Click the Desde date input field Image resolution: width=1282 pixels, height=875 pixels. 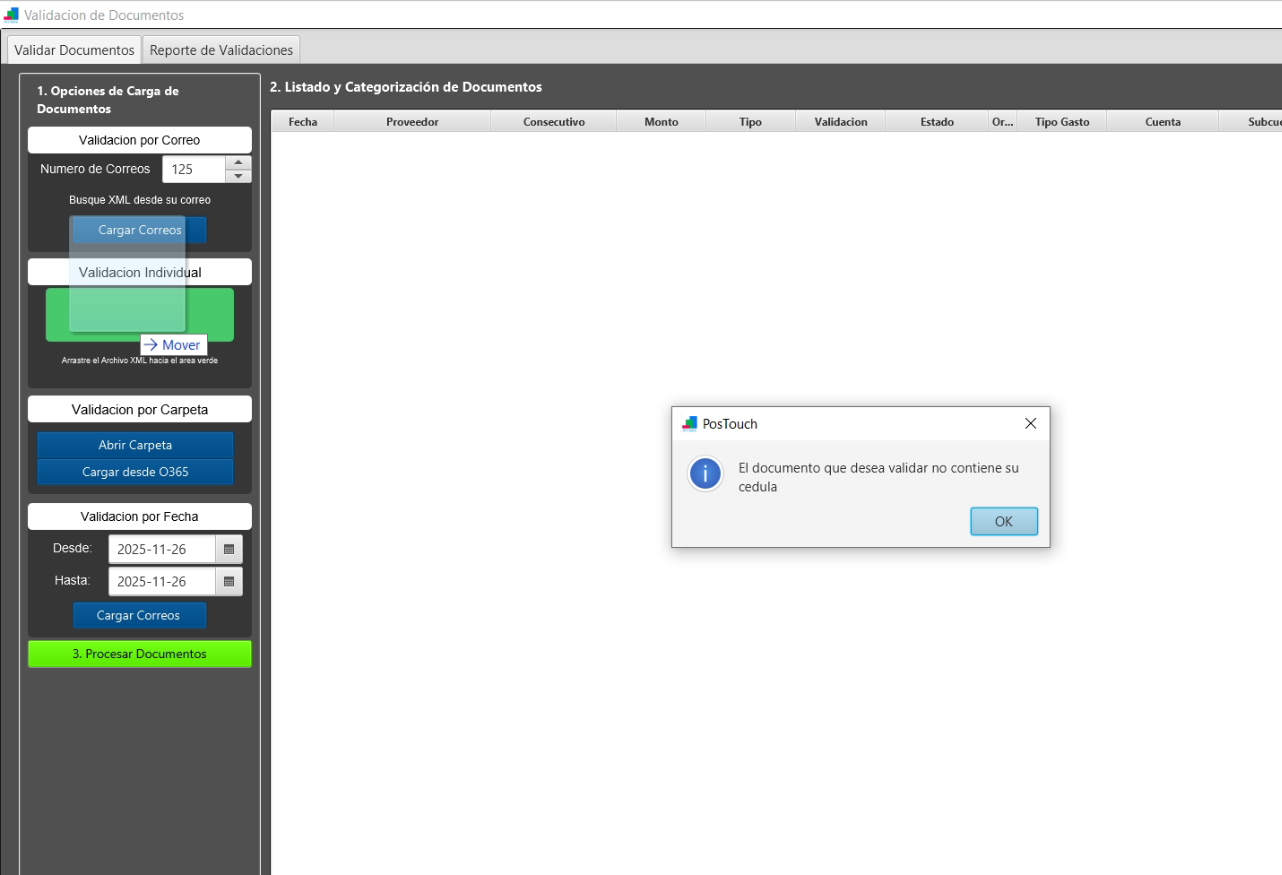click(161, 549)
